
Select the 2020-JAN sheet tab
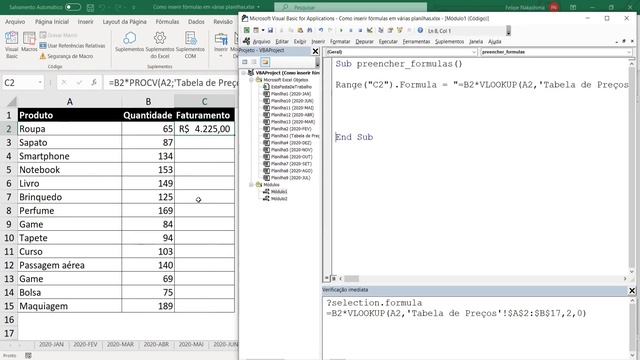(x=51, y=344)
